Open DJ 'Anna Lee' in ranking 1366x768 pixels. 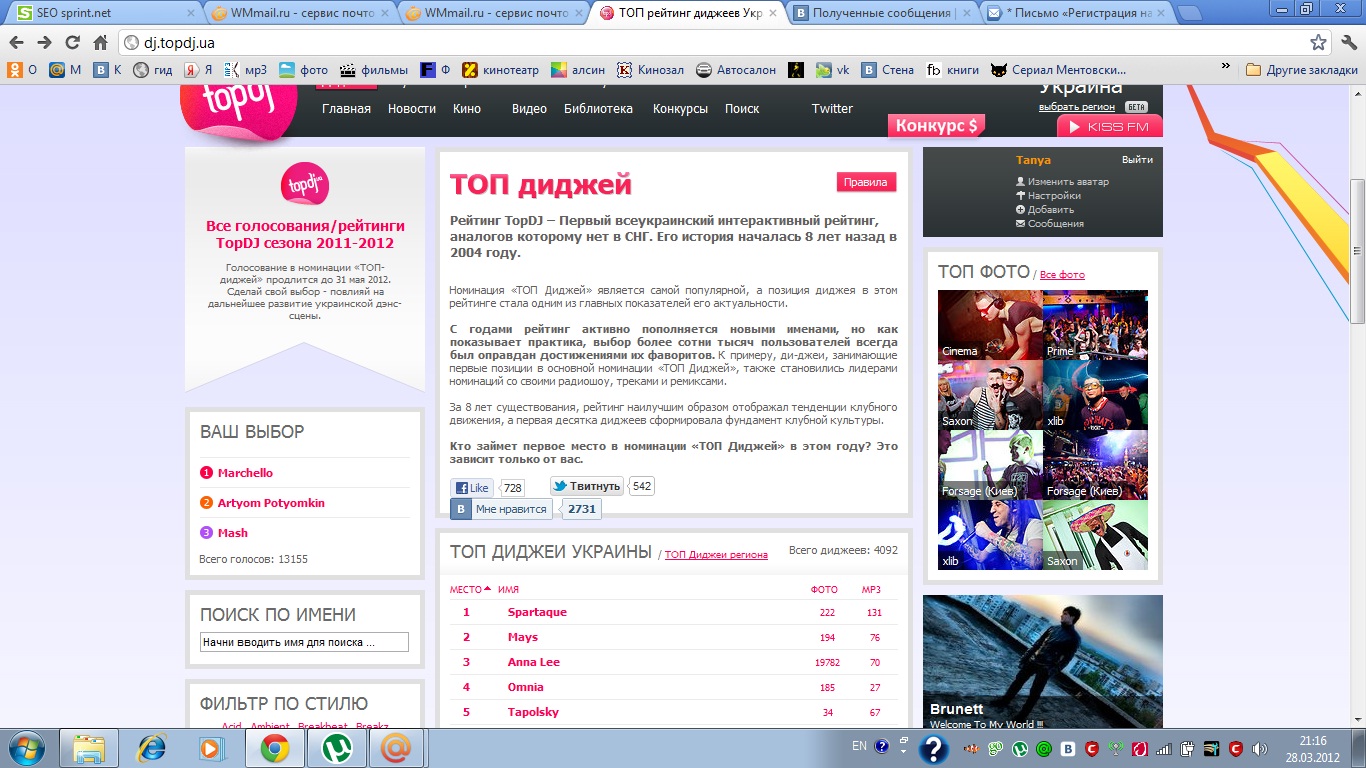pyautogui.click(x=534, y=662)
